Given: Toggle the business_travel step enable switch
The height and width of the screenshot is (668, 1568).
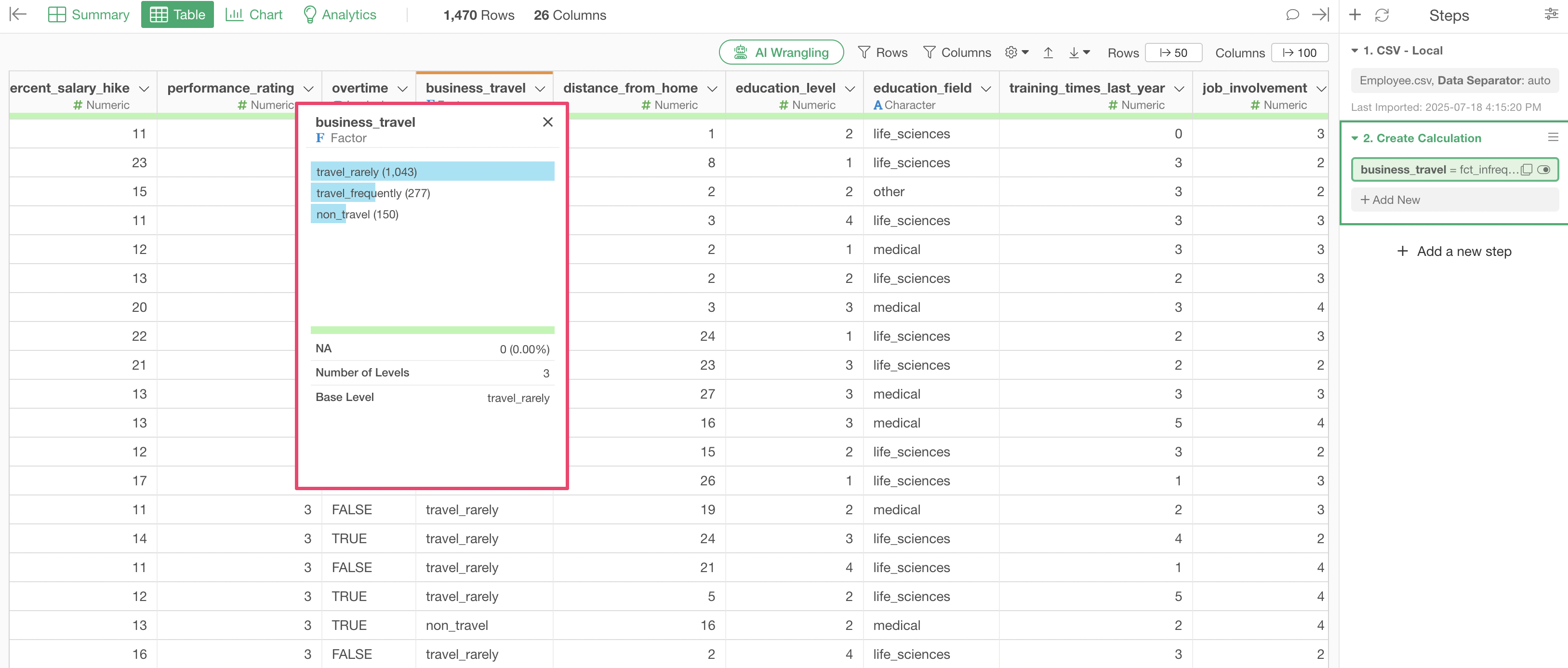Looking at the screenshot, I should pyautogui.click(x=1543, y=170).
